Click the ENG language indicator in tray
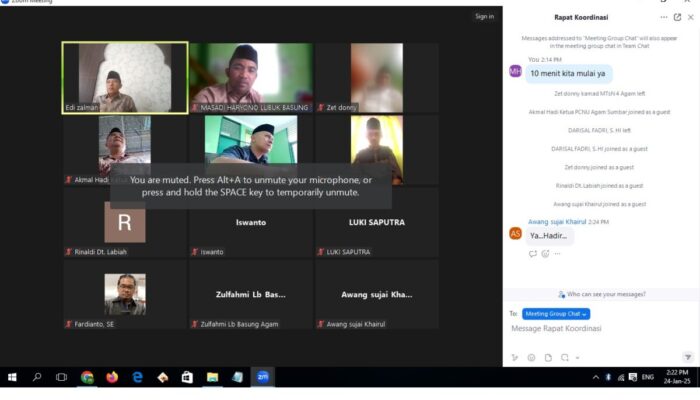The width and height of the screenshot is (700, 400). click(x=648, y=377)
